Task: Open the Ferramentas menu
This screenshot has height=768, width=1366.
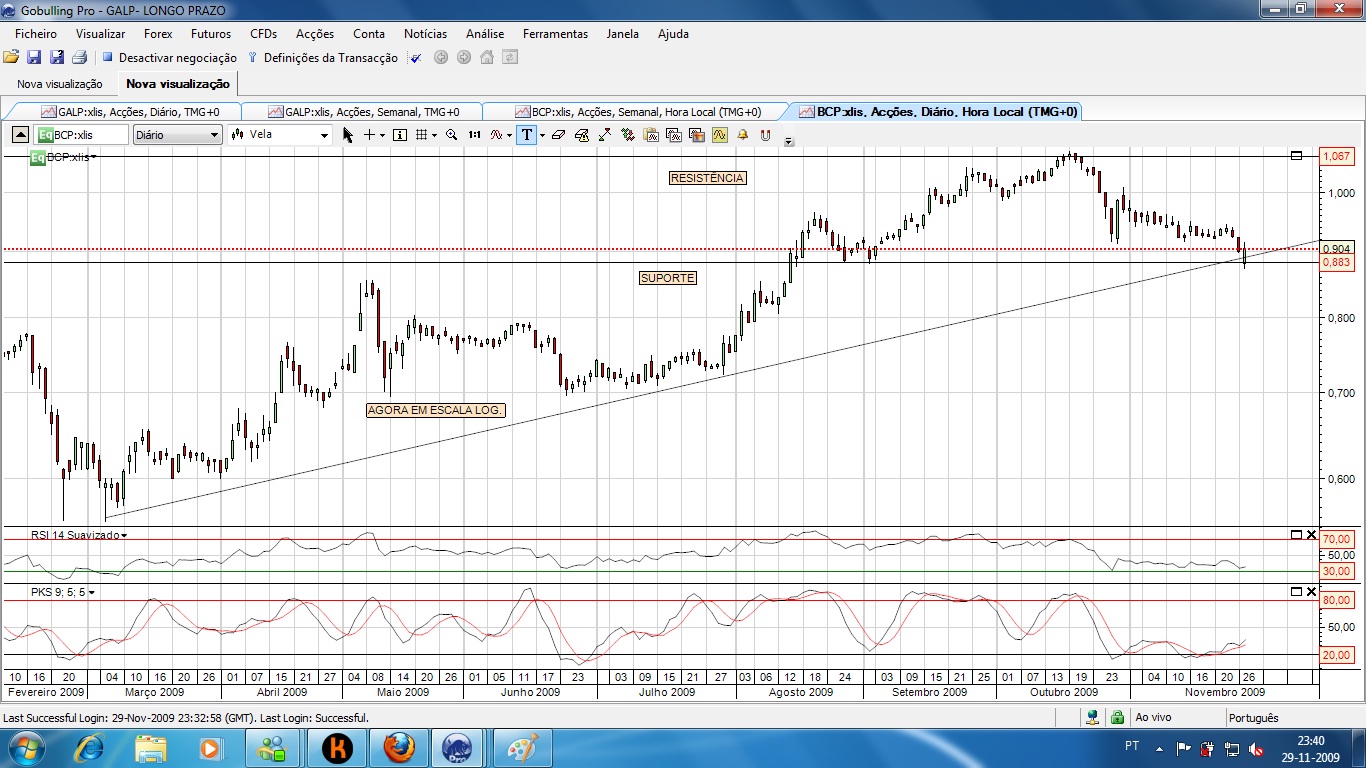Action: click(555, 34)
